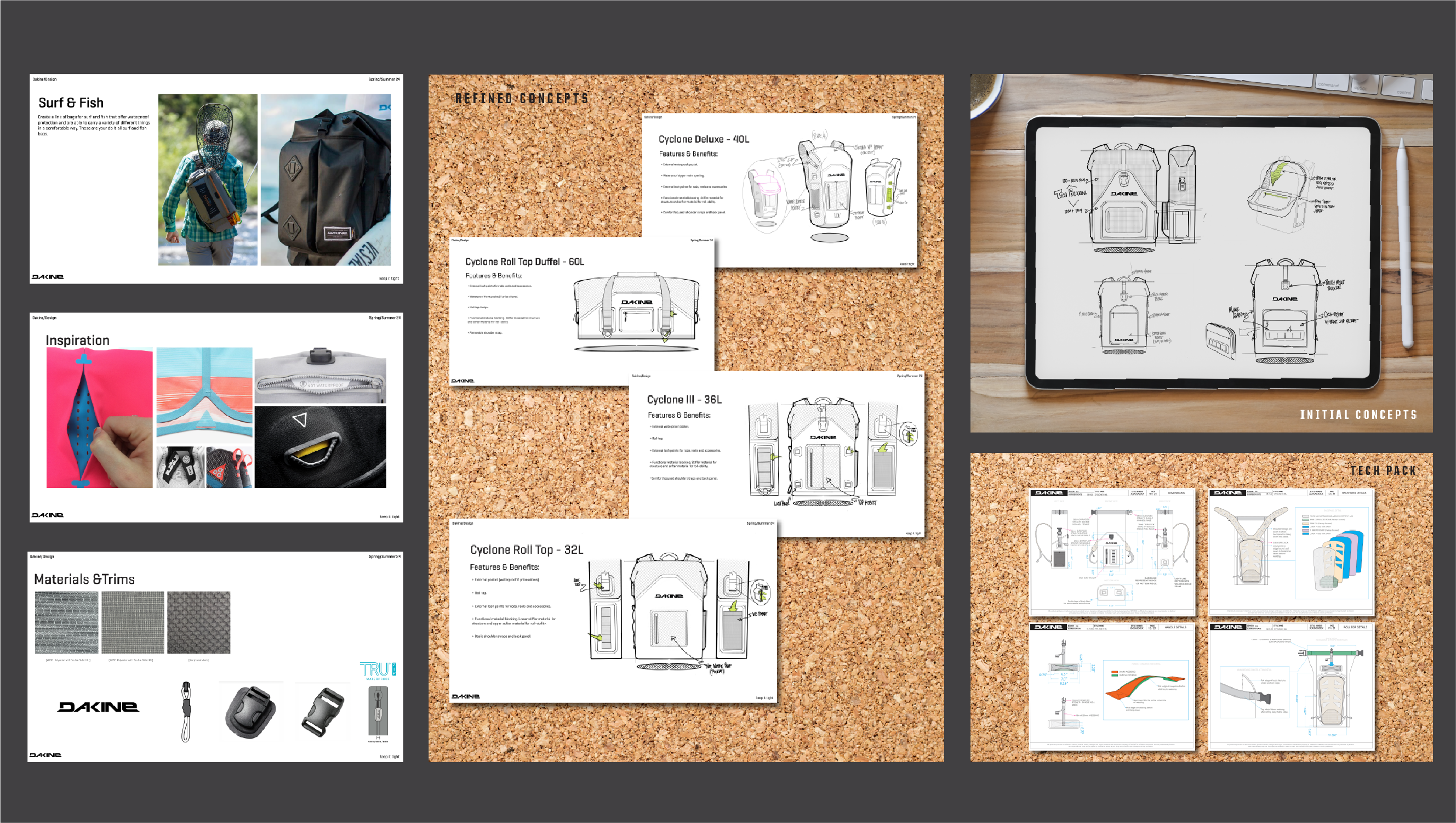1456x823 pixels.
Task: Click the Cyclone Roll Top 32L title
Action: click(x=526, y=550)
